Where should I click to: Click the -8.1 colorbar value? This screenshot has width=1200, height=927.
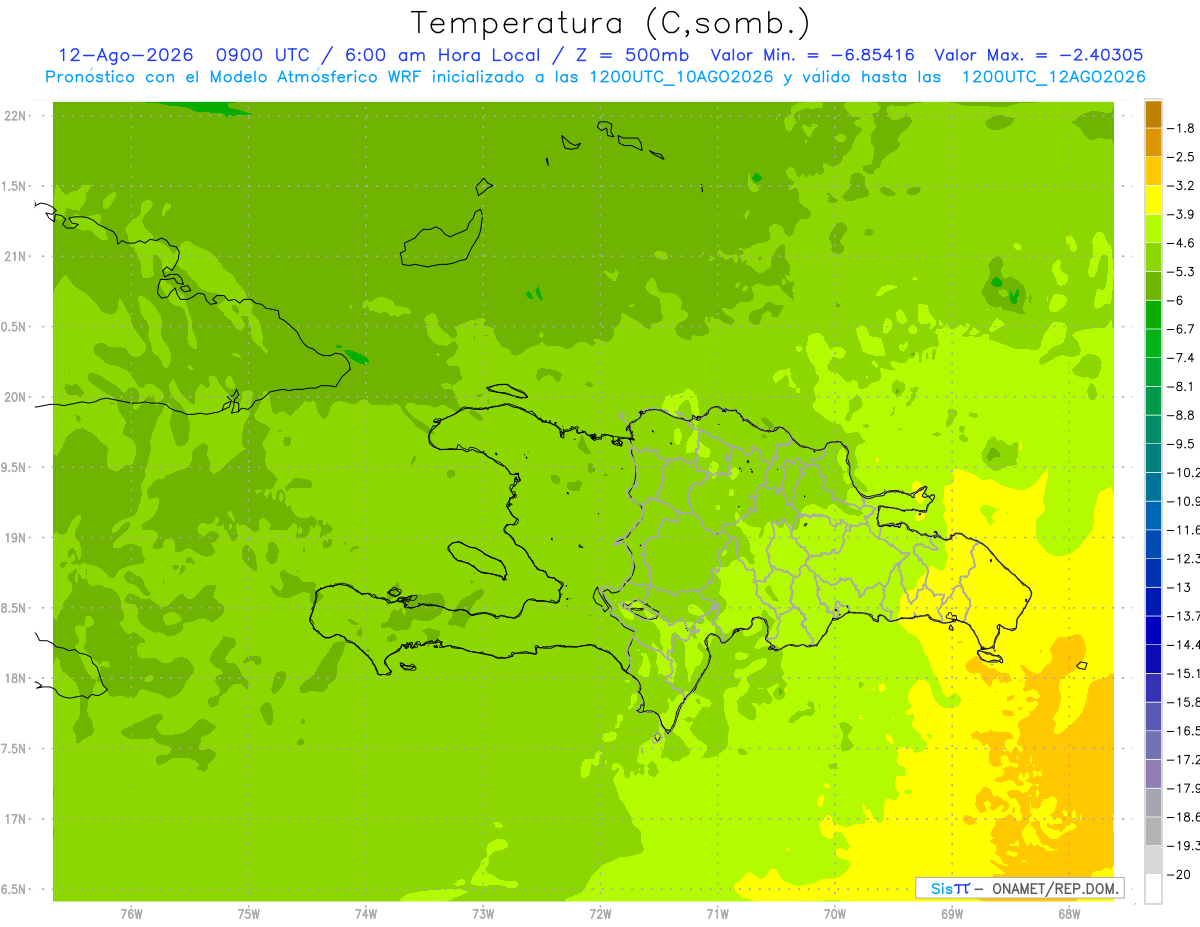[x=1181, y=386]
